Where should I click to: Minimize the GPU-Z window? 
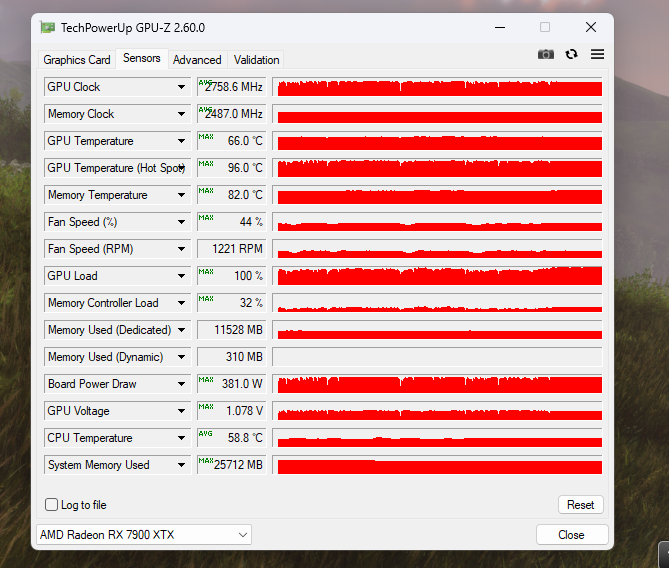[x=500, y=28]
